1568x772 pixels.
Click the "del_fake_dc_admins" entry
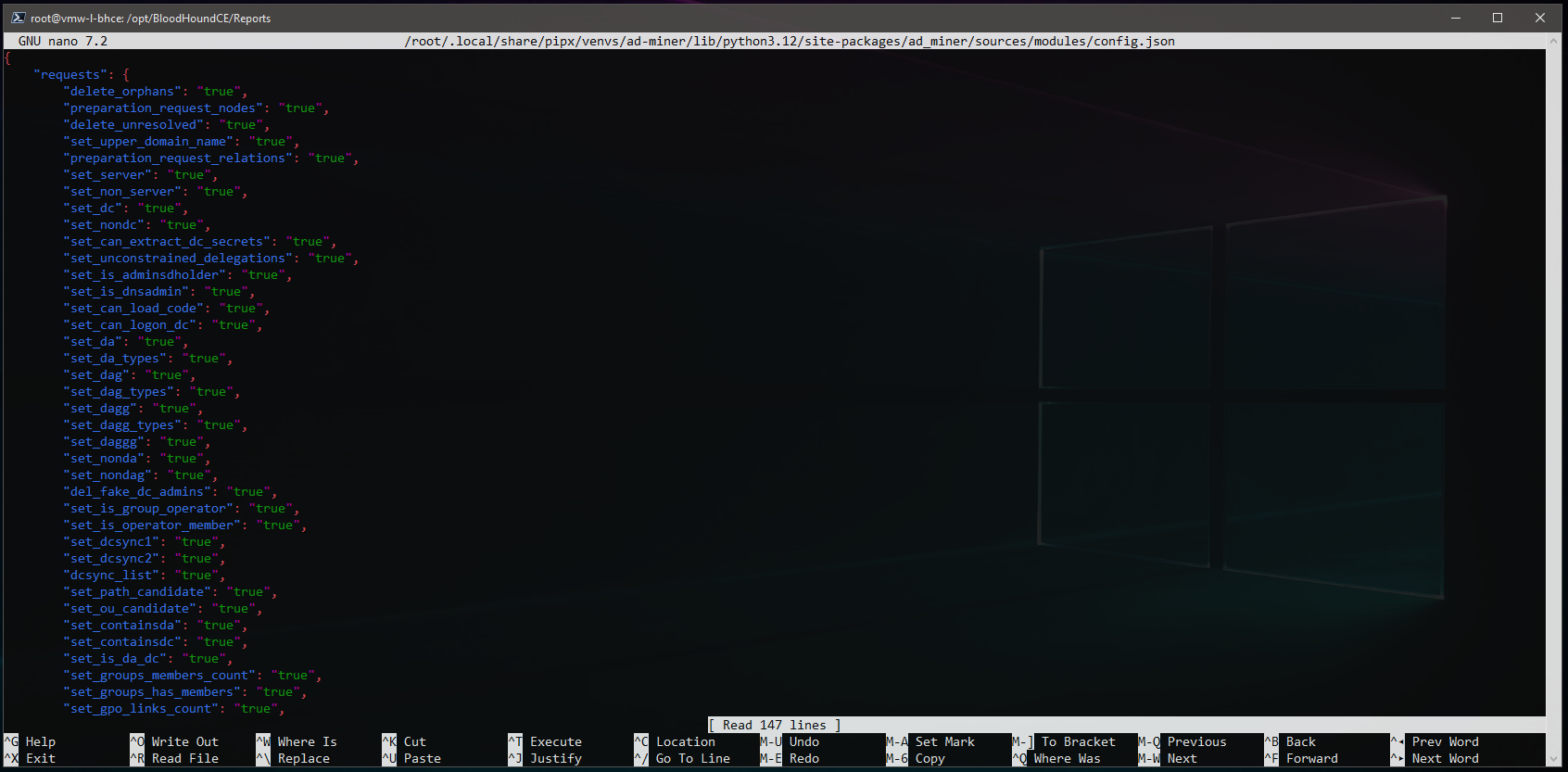coord(171,492)
